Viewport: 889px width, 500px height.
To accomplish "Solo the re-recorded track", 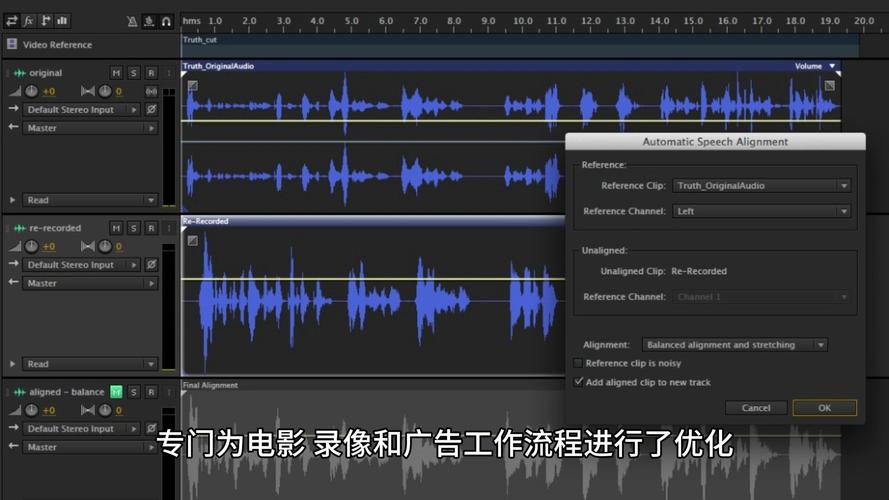I will click(x=134, y=228).
